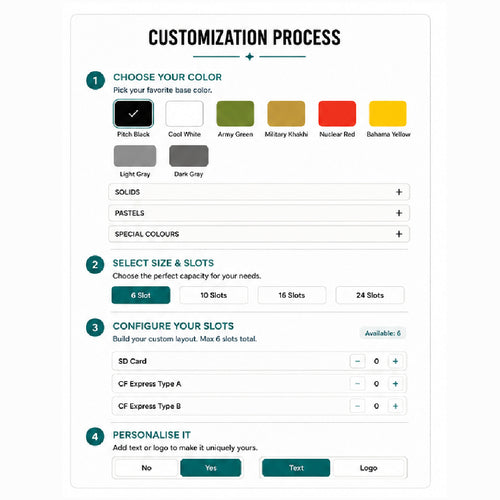Viewport: 500px width, 500px height.
Task: Turn off personalisation with No
Action: point(146,468)
